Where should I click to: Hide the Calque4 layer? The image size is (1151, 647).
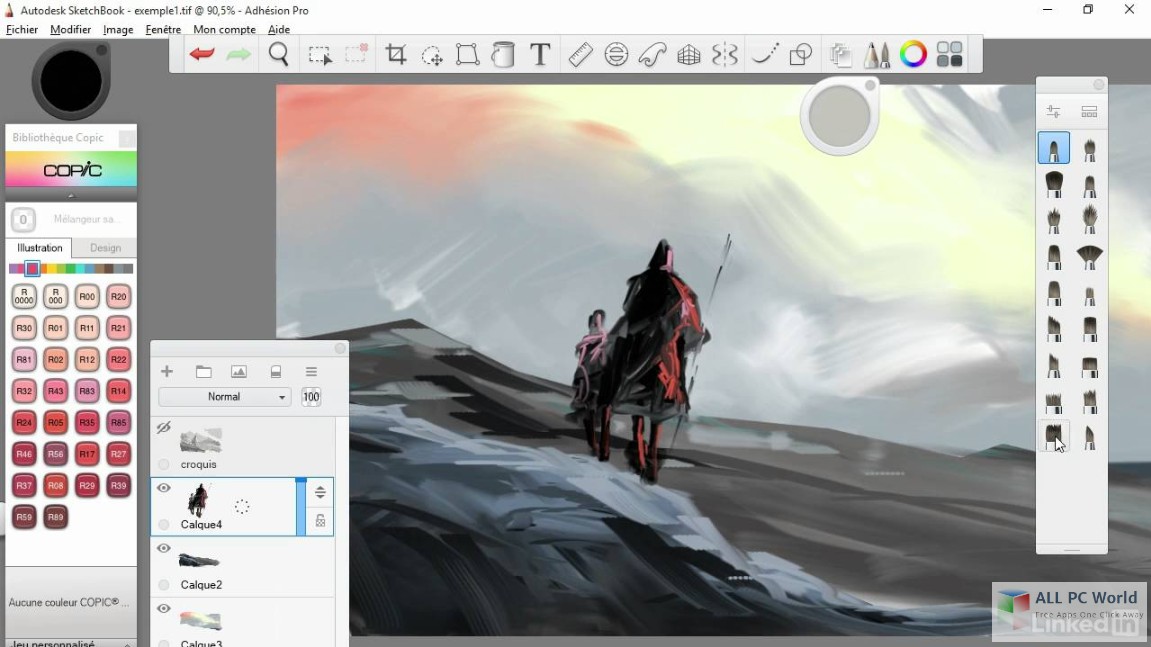click(x=164, y=488)
